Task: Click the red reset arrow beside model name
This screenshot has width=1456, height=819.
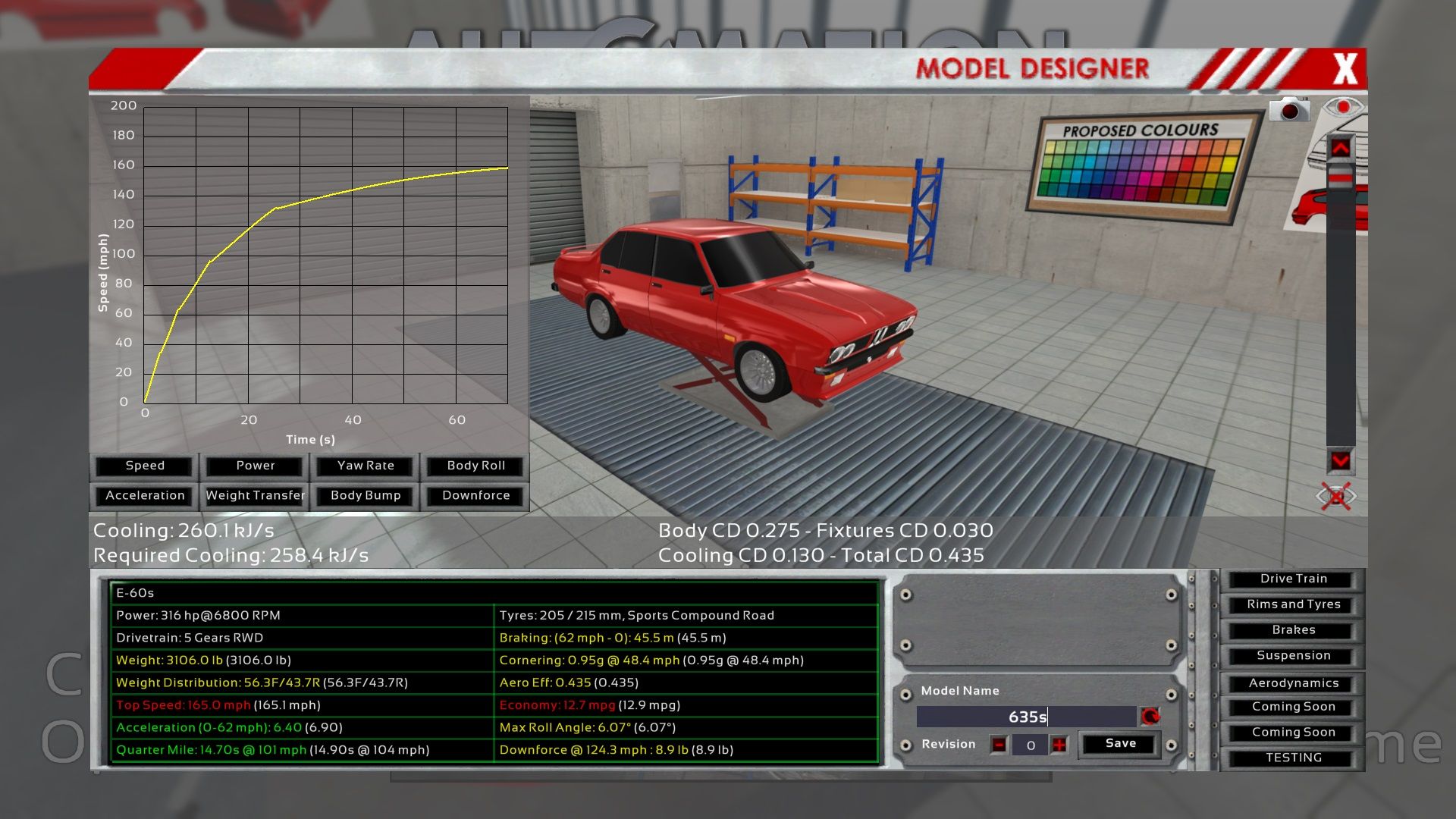Action: click(x=1150, y=717)
